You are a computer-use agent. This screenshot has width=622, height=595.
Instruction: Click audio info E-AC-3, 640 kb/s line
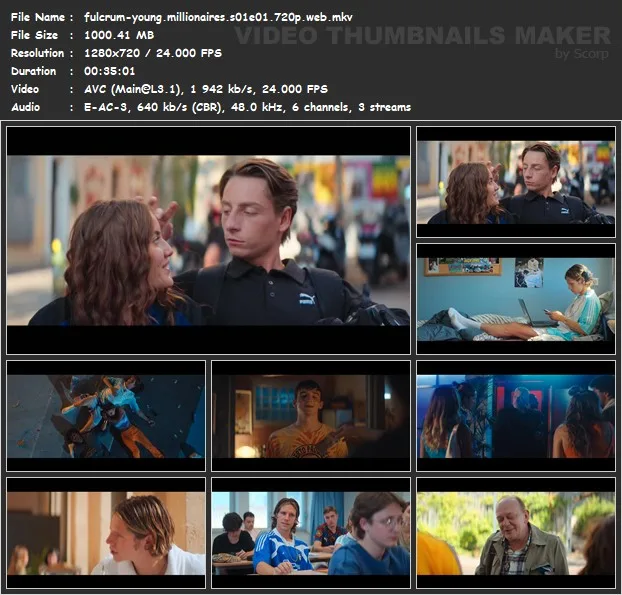[x=247, y=107]
